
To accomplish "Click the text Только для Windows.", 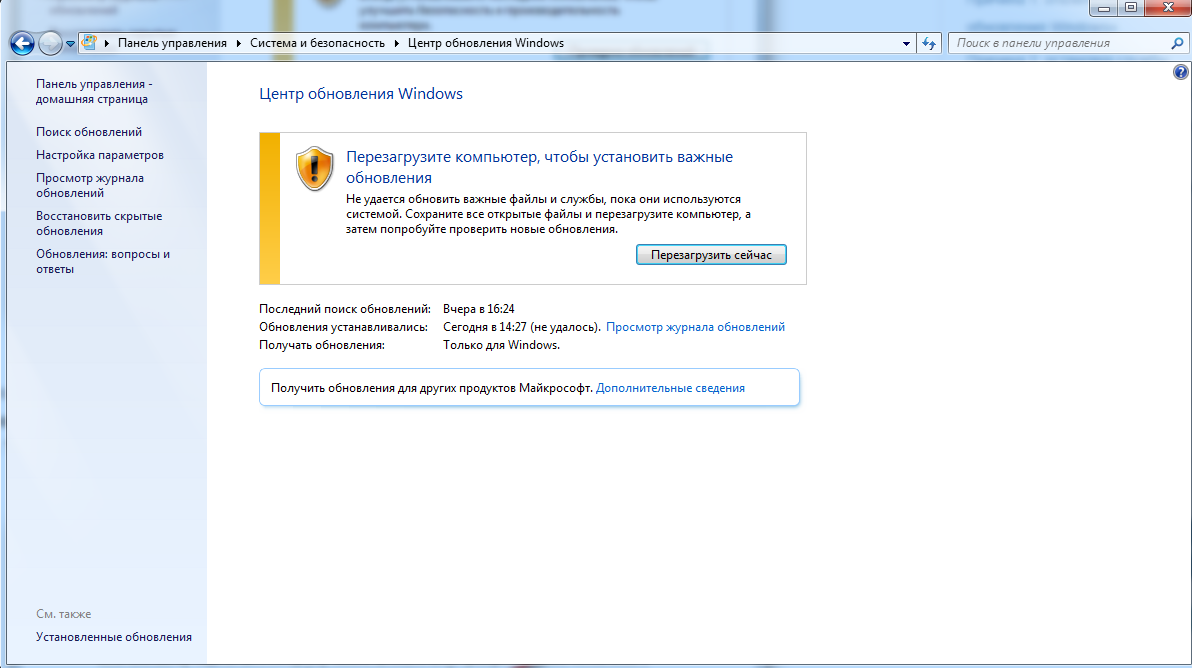I will point(501,345).
